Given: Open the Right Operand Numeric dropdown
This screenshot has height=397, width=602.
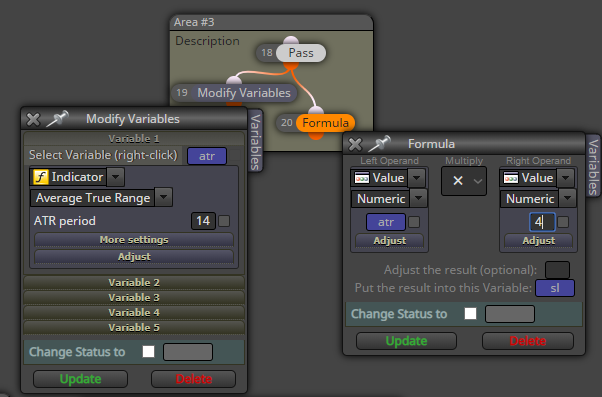Looking at the screenshot, I should (567, 198).
